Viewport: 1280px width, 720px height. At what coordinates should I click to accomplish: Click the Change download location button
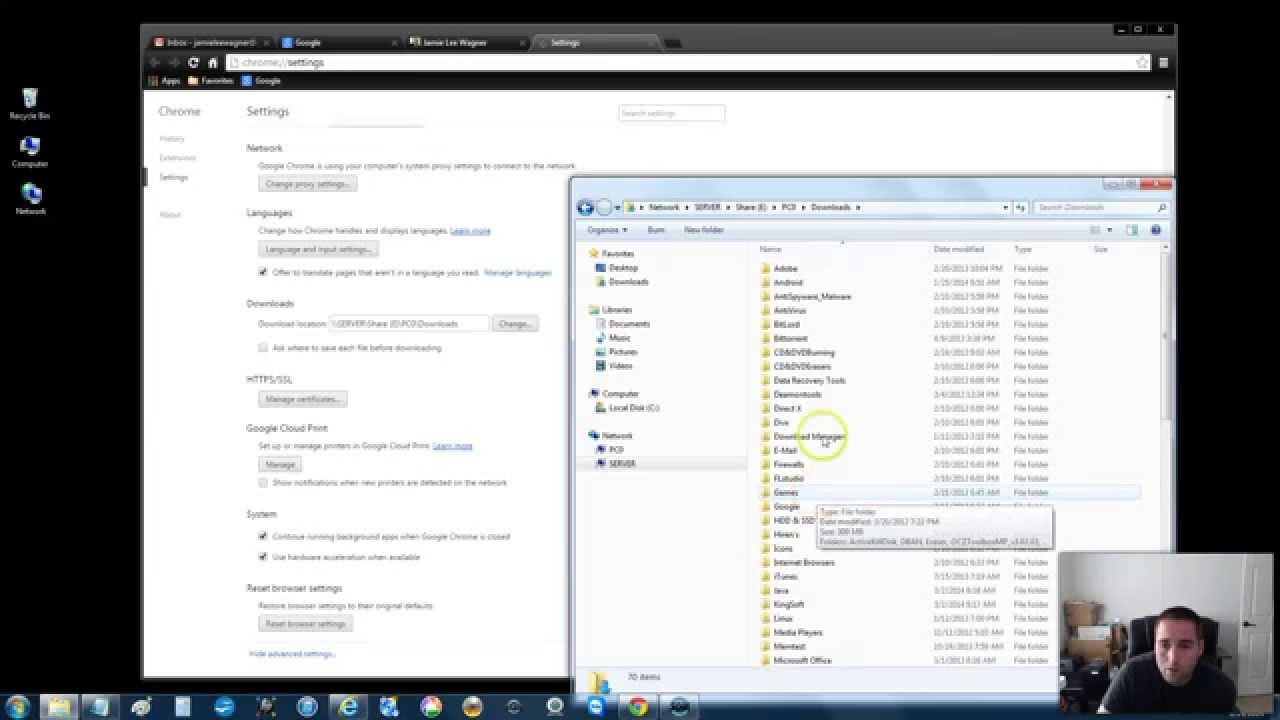[515, 324]
